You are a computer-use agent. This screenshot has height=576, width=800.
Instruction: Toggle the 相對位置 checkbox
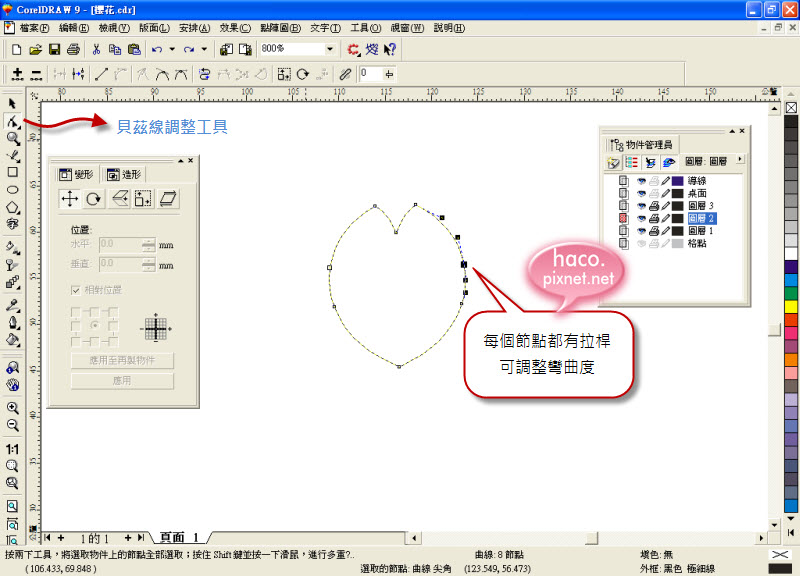pyautogui.click(x=76, y=290)
